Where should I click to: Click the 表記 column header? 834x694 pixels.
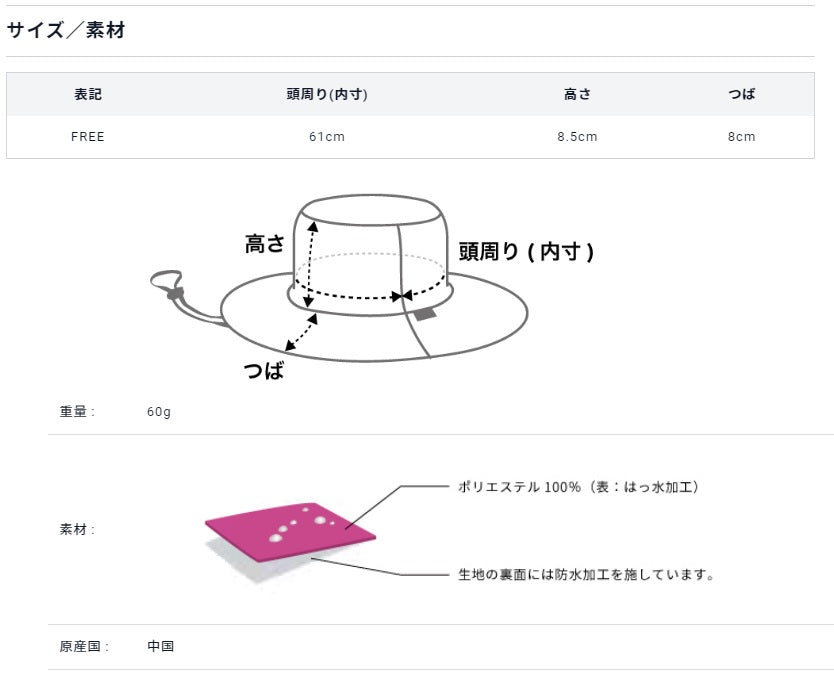pyautogui.click(x=88, y=95)
